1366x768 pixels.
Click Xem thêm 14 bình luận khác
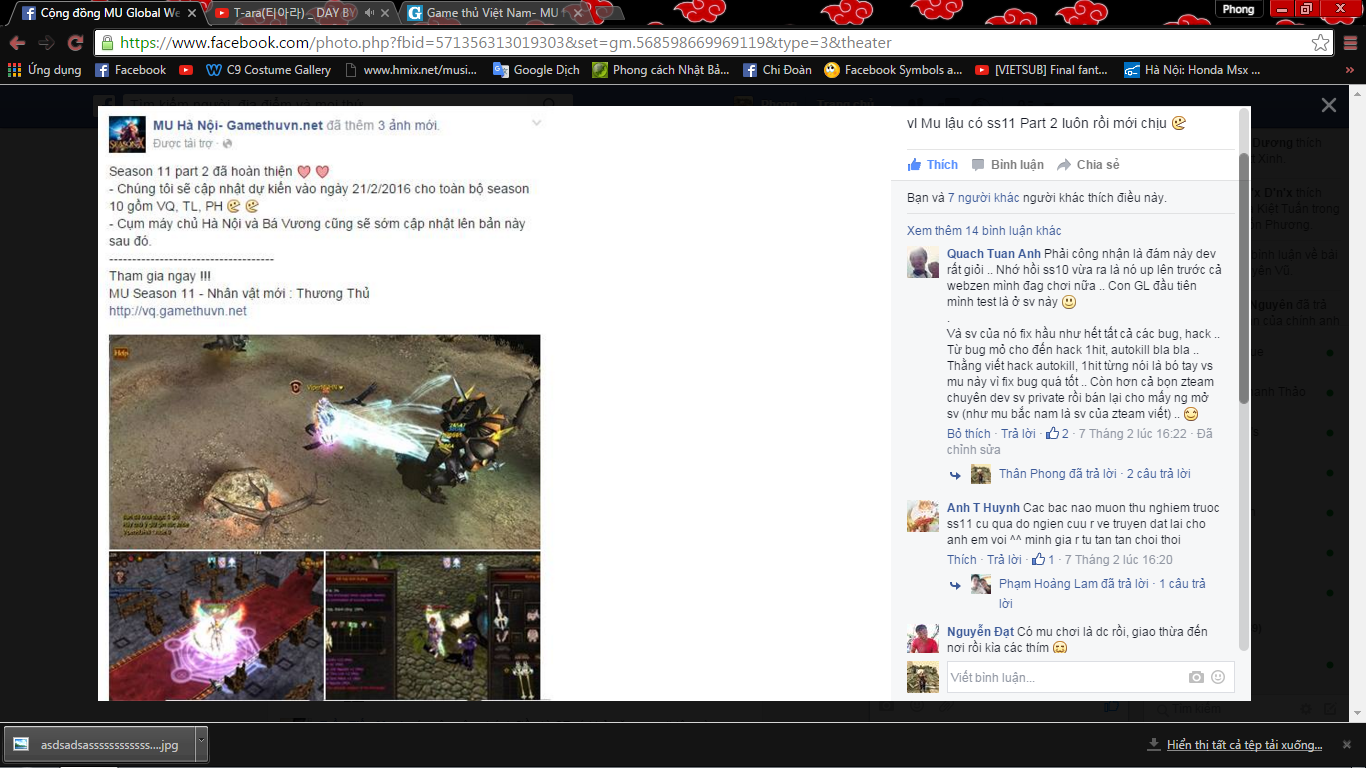(984, 231)
